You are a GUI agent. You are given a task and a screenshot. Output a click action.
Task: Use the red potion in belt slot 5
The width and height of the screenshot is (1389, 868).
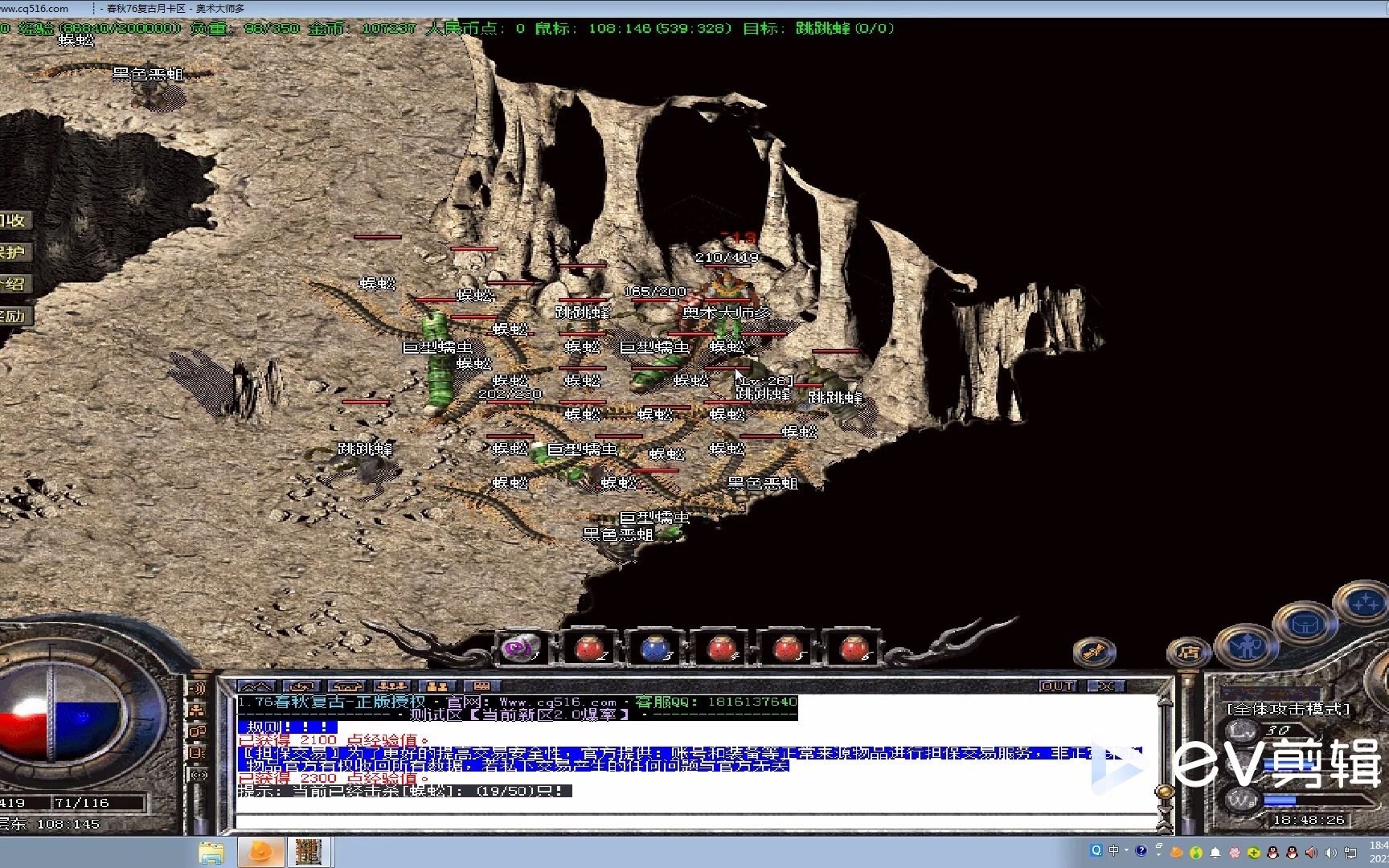[786, 648]
